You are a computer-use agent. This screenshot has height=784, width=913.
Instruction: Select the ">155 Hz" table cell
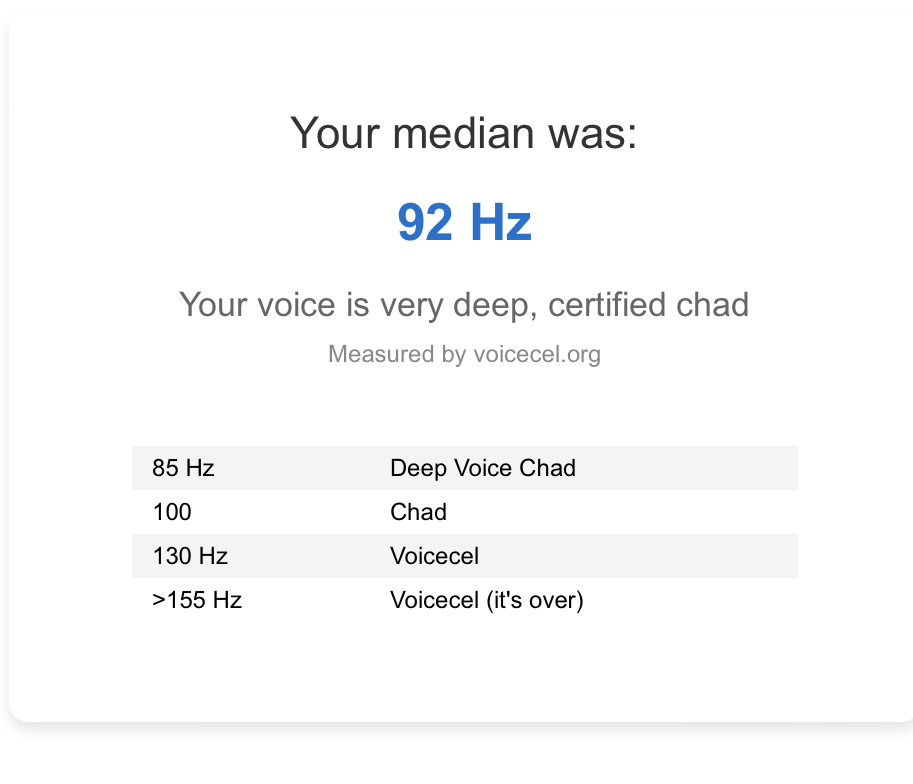click(x=197, y=600)
